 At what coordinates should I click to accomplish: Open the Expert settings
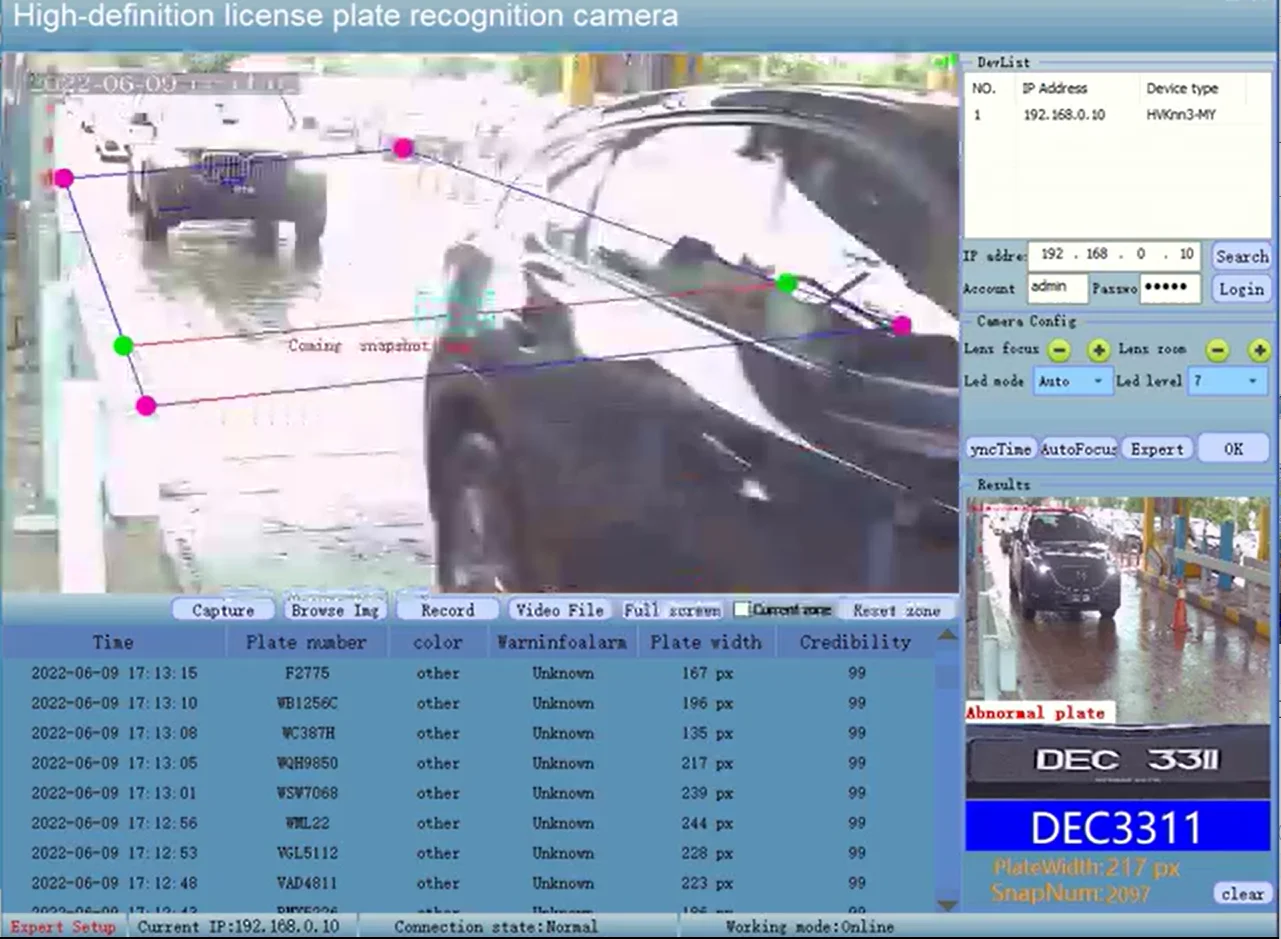tap(1157, 449)
